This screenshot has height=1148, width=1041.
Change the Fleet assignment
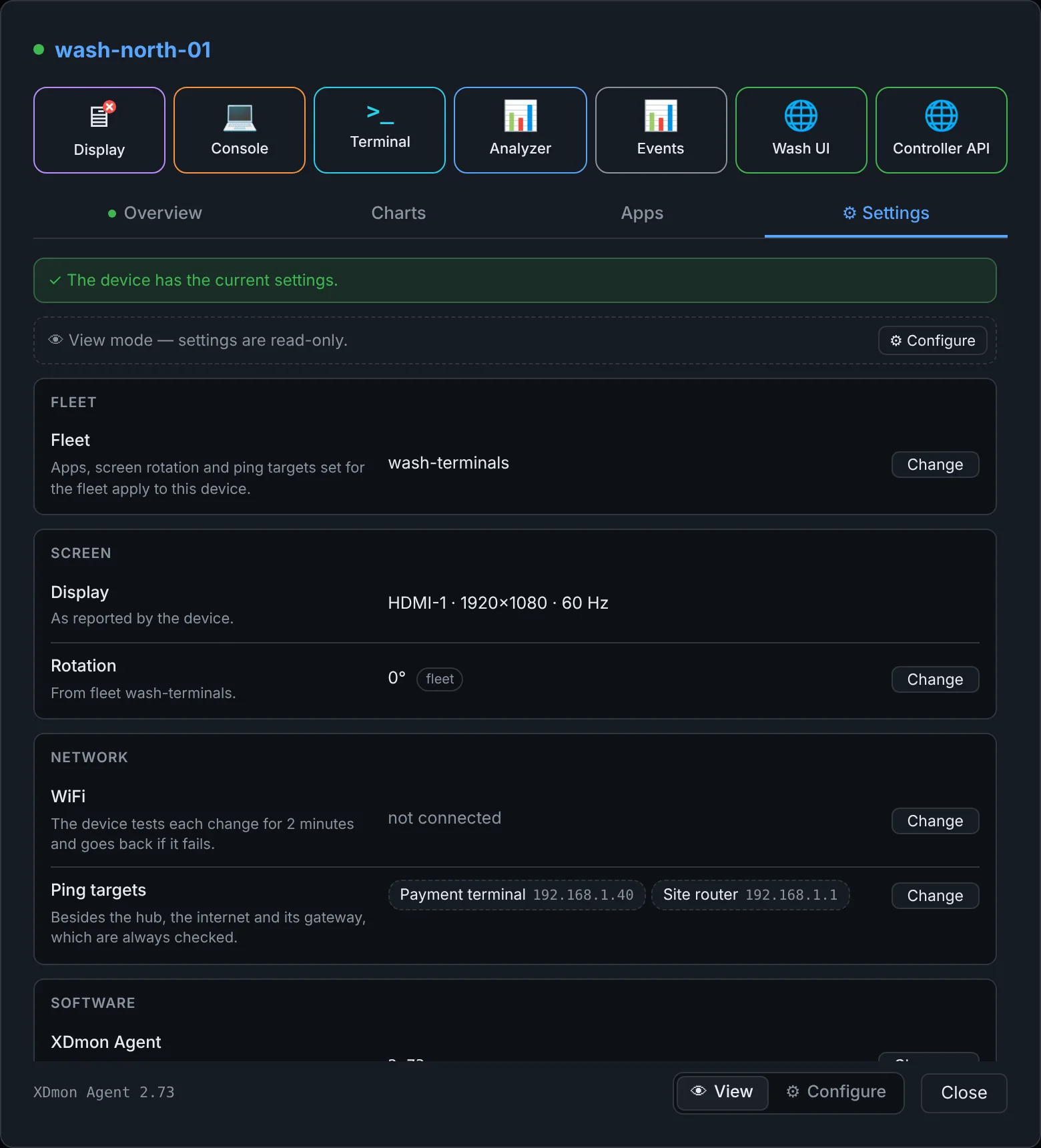(x=935, y=465)
